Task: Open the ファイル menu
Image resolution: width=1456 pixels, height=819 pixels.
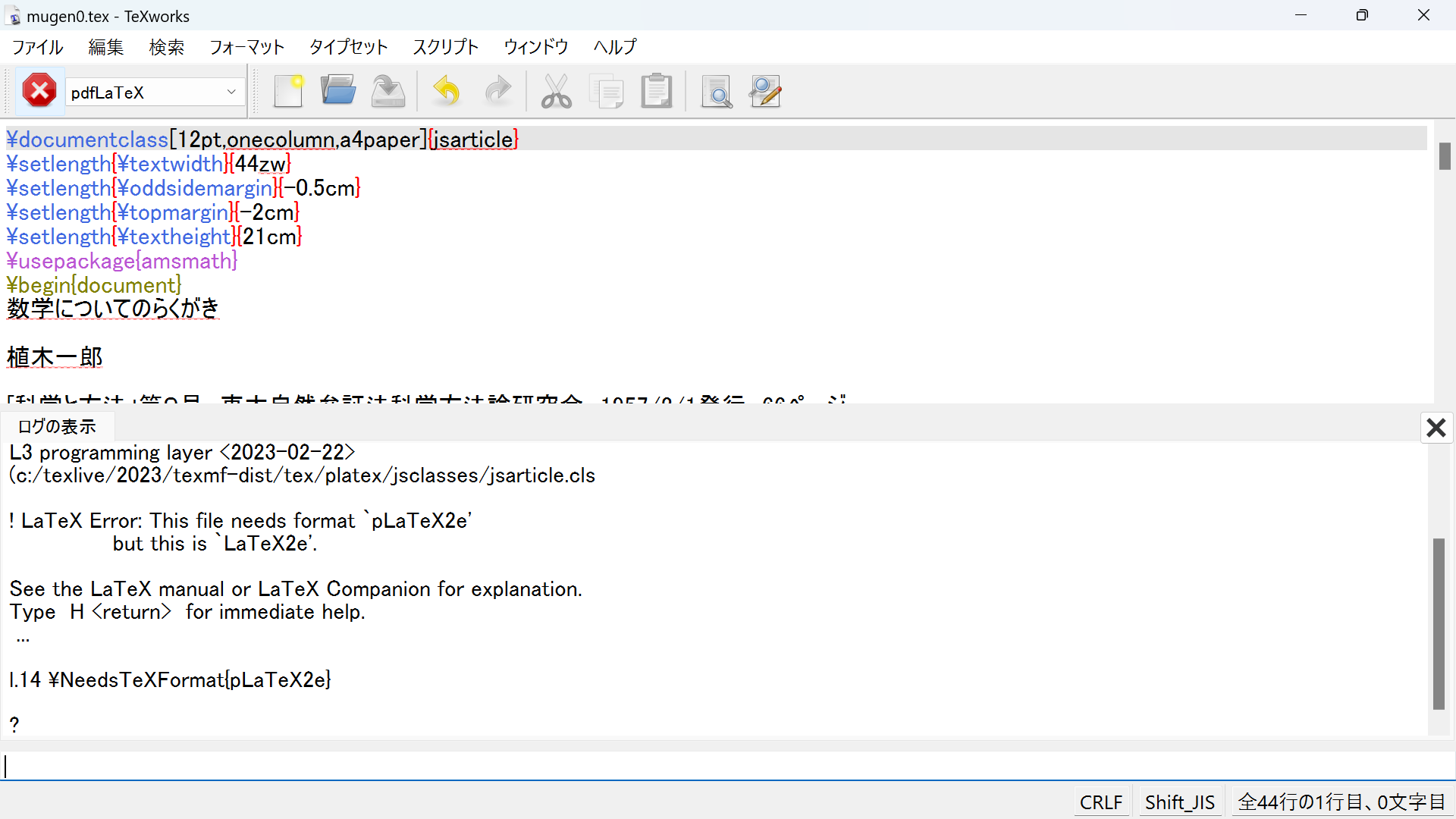Action: [38, 47]
